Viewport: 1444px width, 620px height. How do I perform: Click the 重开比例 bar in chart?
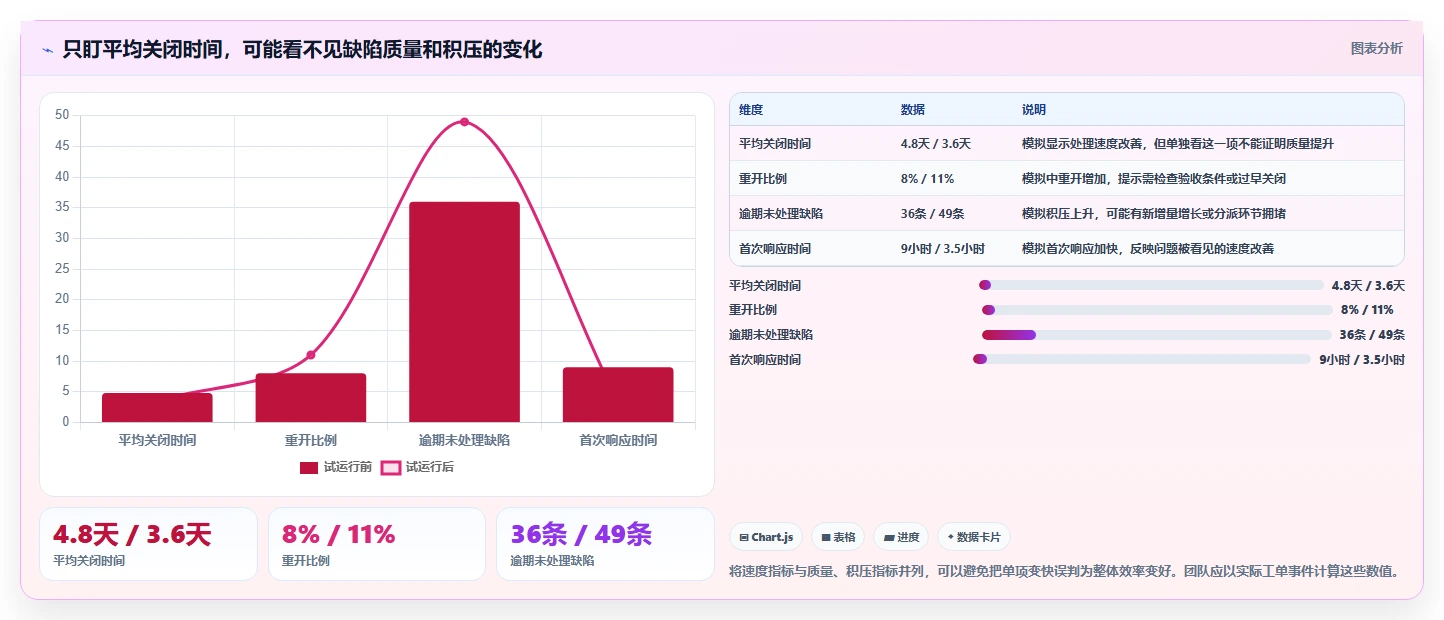coord(311,398)
